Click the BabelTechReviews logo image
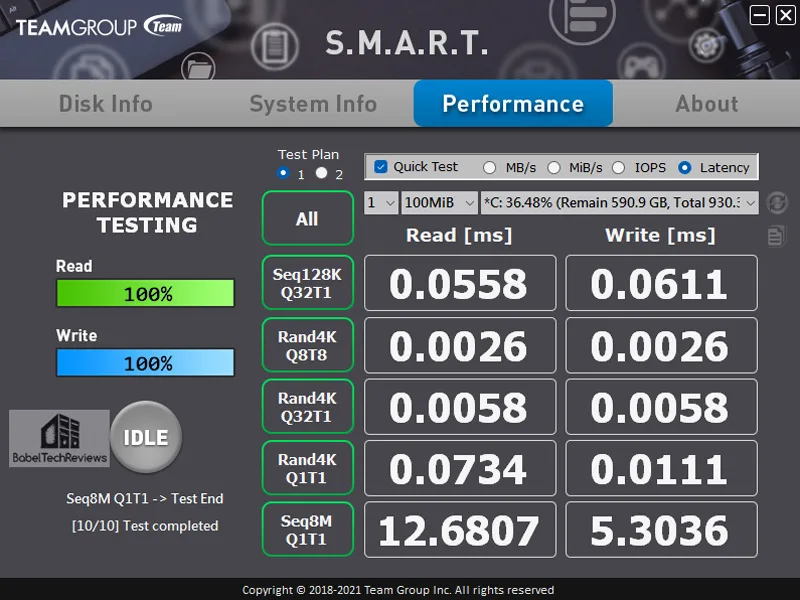The width and height of the screenshot is (800, 600). tap(59, 438)
